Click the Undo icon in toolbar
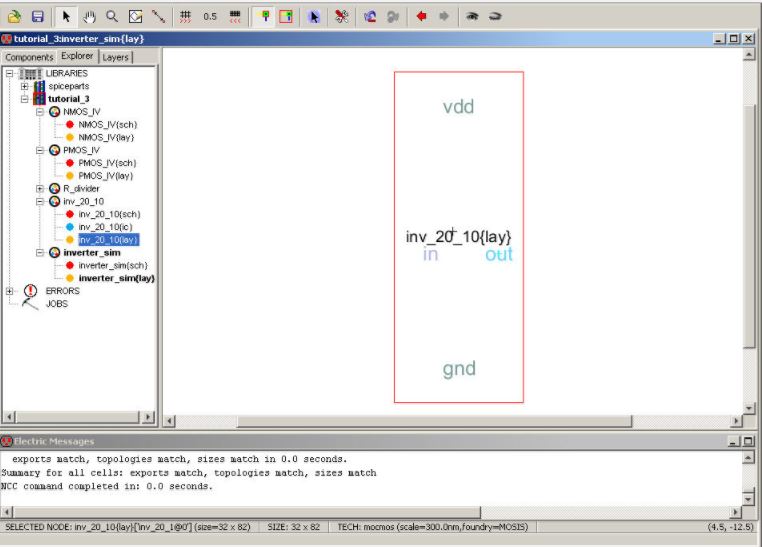This screenshot has height=547, width=762. click(370, 16)
